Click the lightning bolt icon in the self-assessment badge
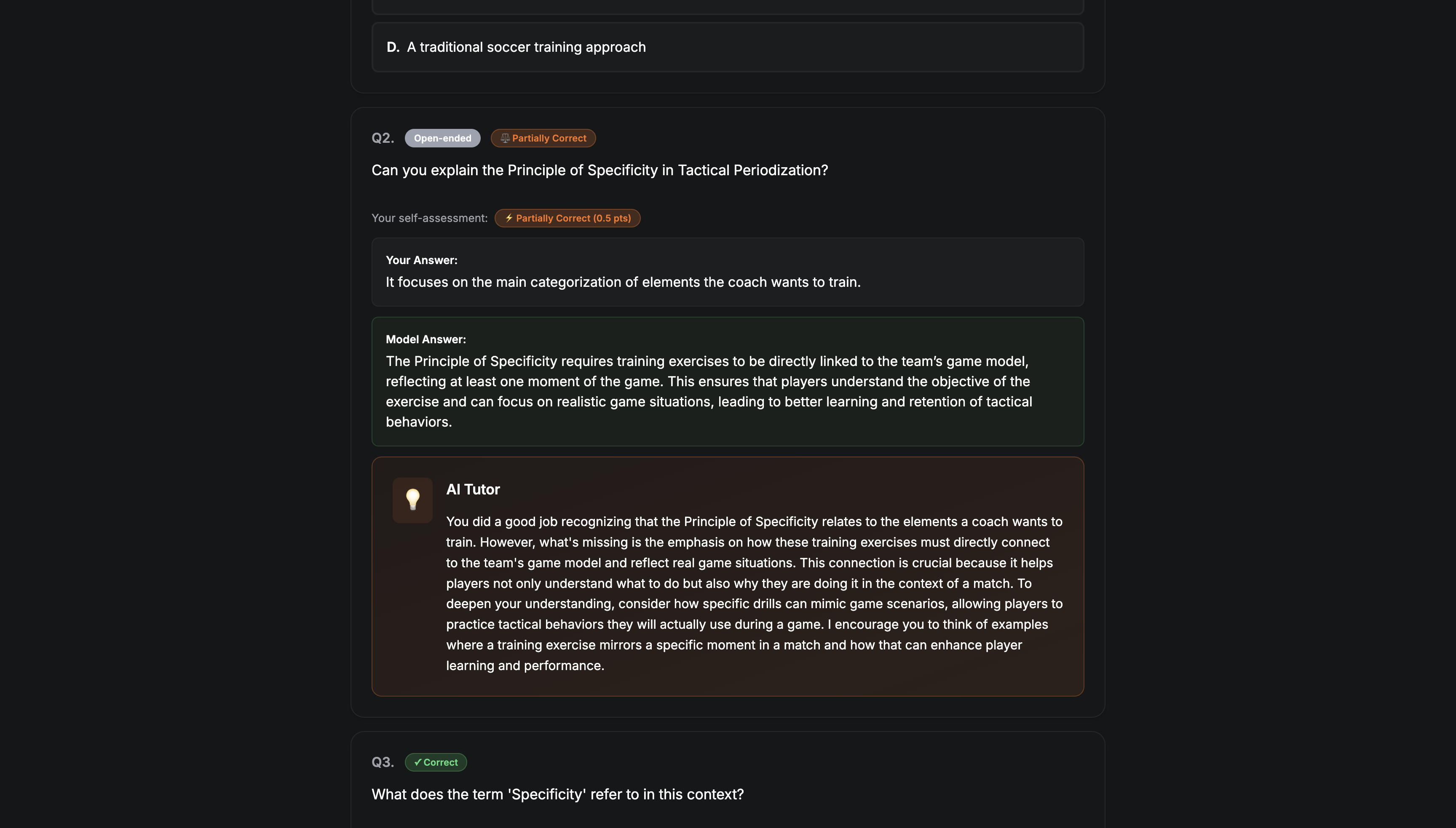1456x828 pixels. 508,218
